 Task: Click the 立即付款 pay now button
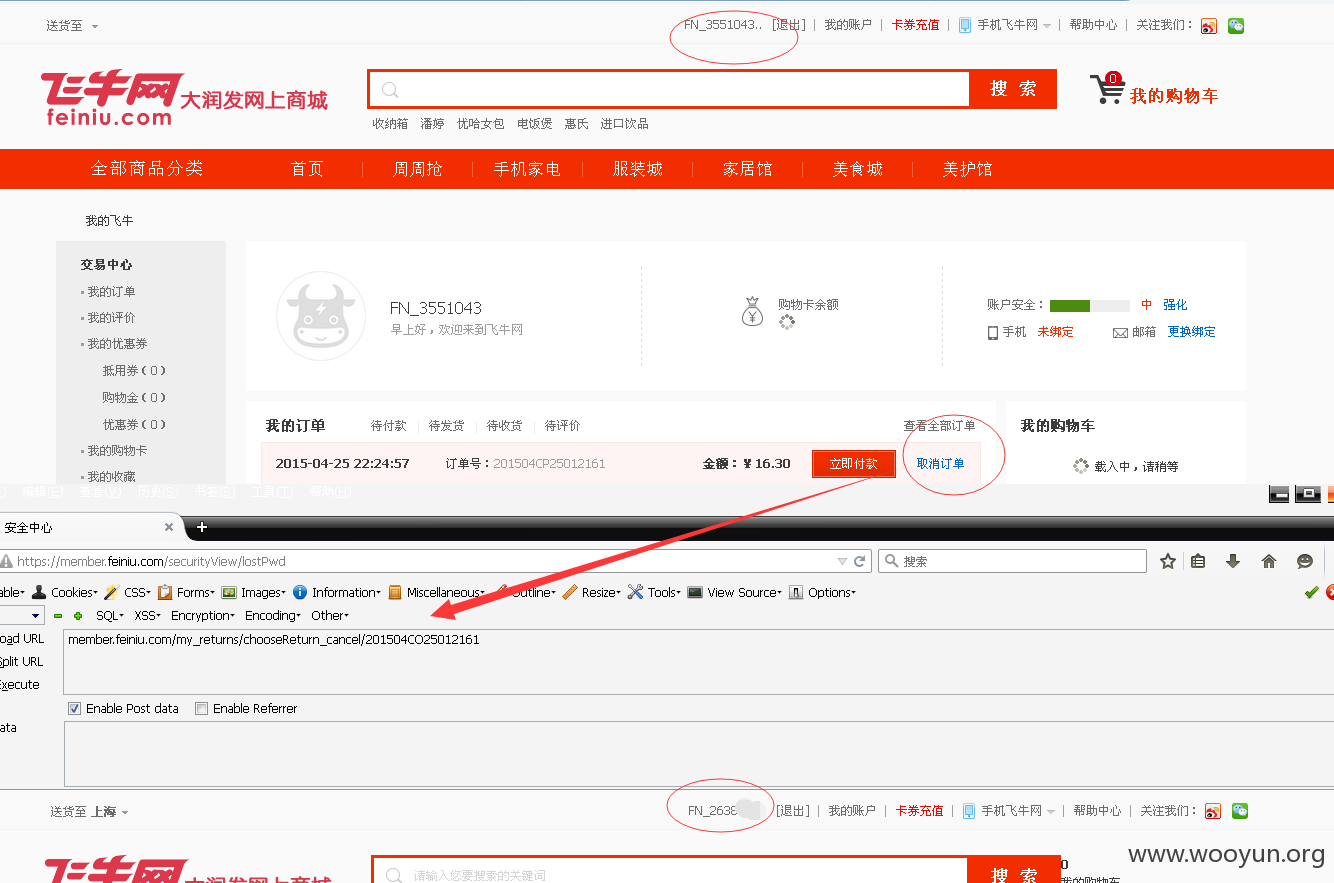(x=853, y=464)
